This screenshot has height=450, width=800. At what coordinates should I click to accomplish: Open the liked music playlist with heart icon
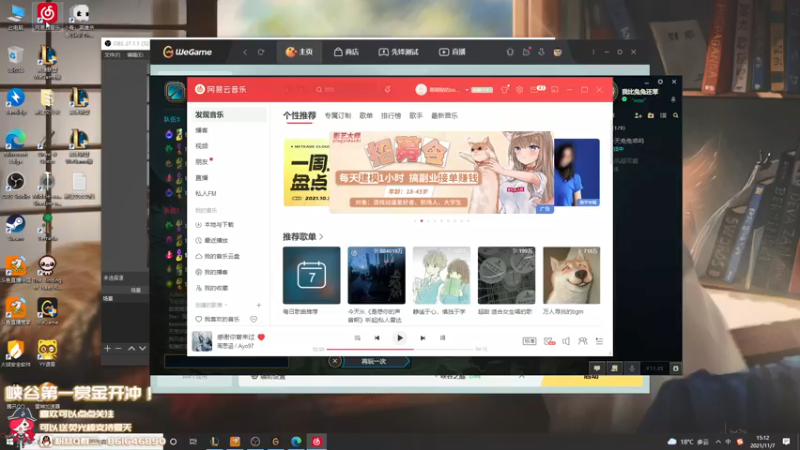(x=217, y=319)
